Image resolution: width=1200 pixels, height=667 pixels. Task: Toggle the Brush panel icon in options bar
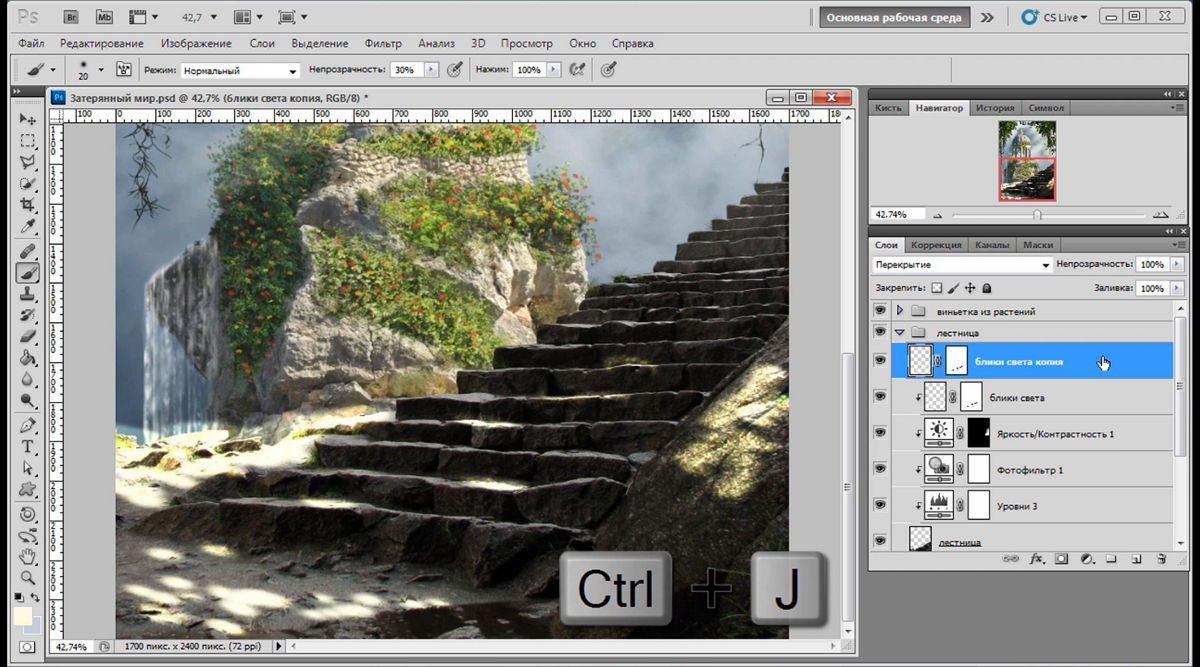point(124,70)
